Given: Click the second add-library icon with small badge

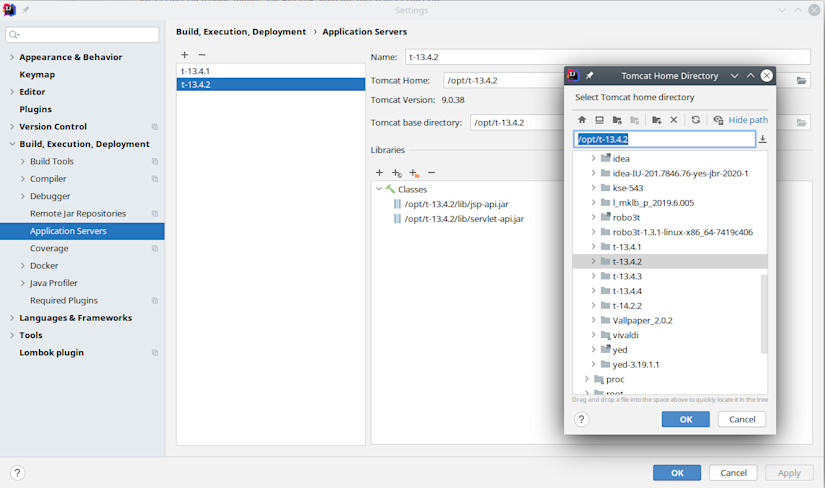Looking at the screenshot, I should coord(397,173).
